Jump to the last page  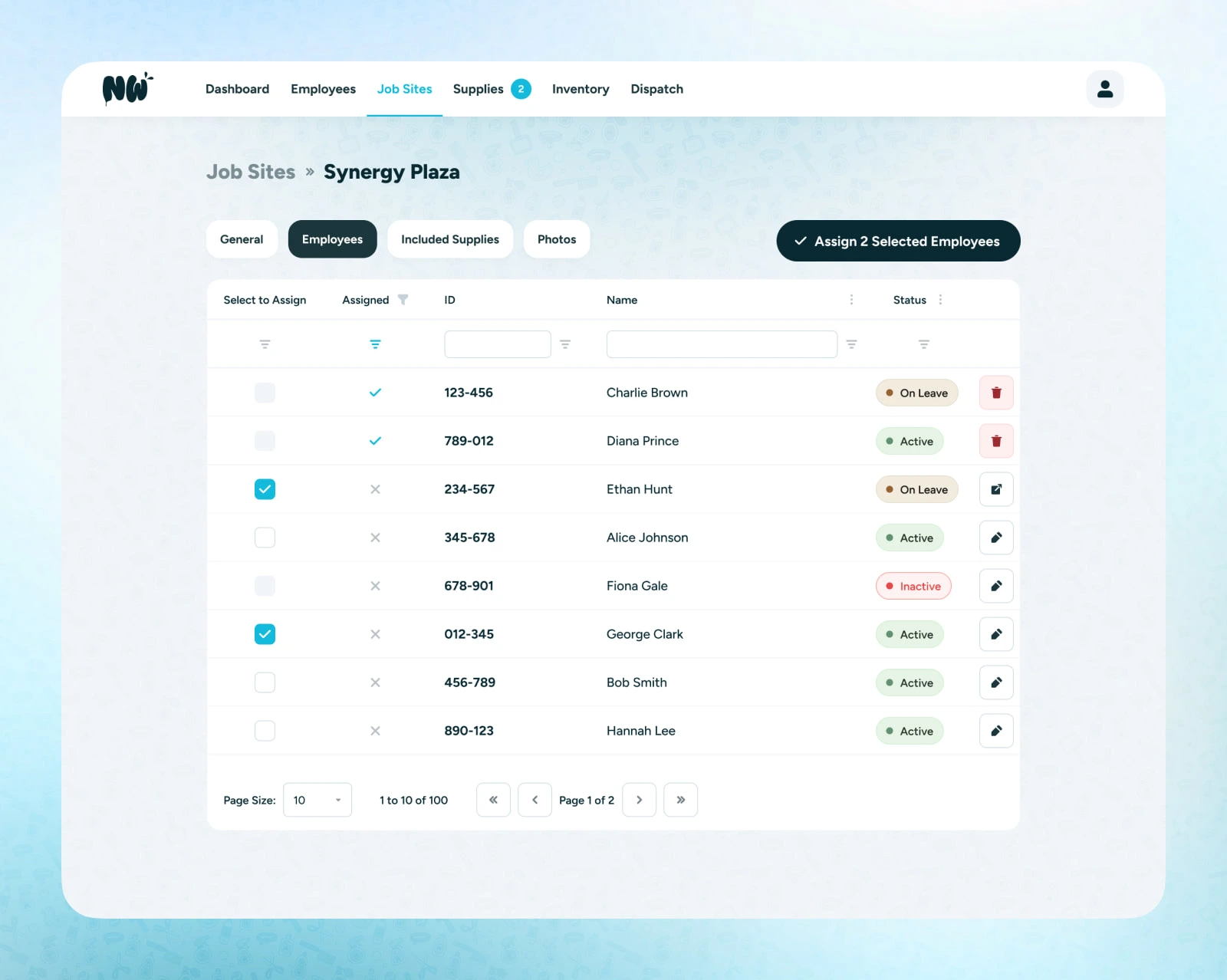point(680,800)
